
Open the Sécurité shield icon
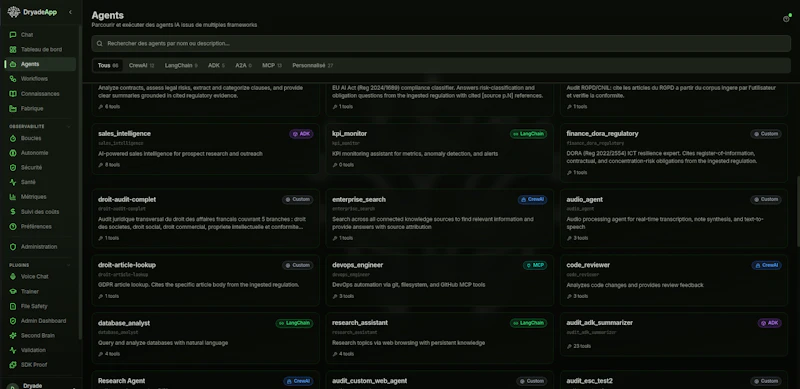tap(13, 167)
